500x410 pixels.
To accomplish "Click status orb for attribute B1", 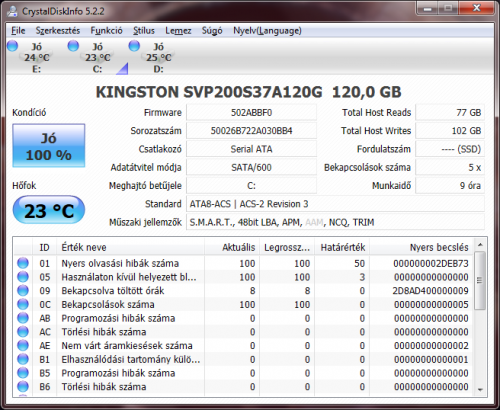I will (23, 359).
